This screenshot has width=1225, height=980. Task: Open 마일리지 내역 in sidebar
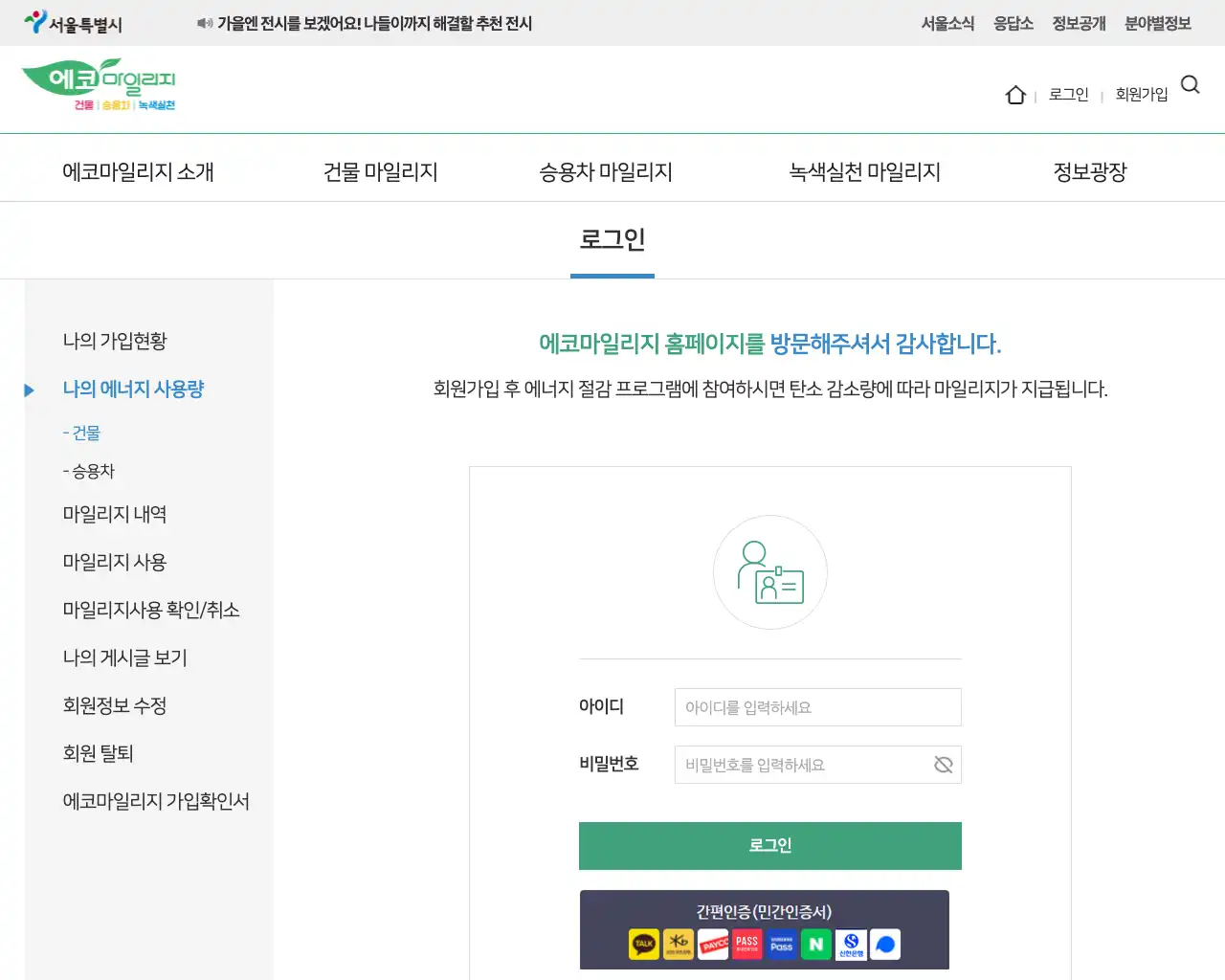point(115,515)
